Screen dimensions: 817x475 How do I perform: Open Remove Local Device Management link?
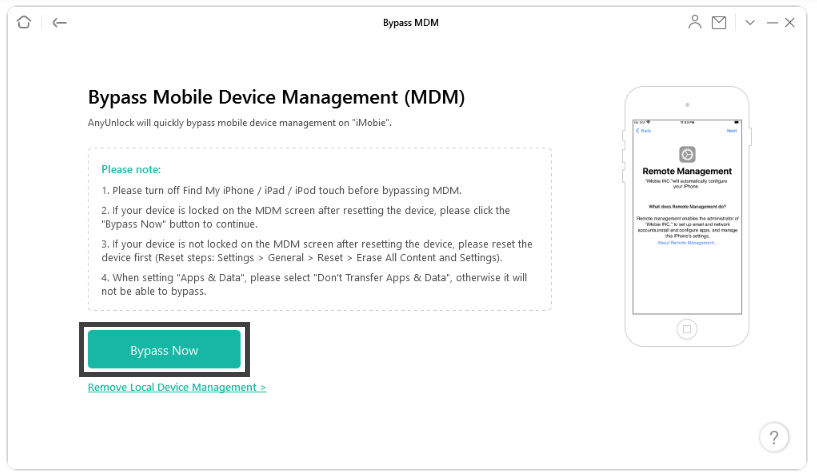point(177,388)
